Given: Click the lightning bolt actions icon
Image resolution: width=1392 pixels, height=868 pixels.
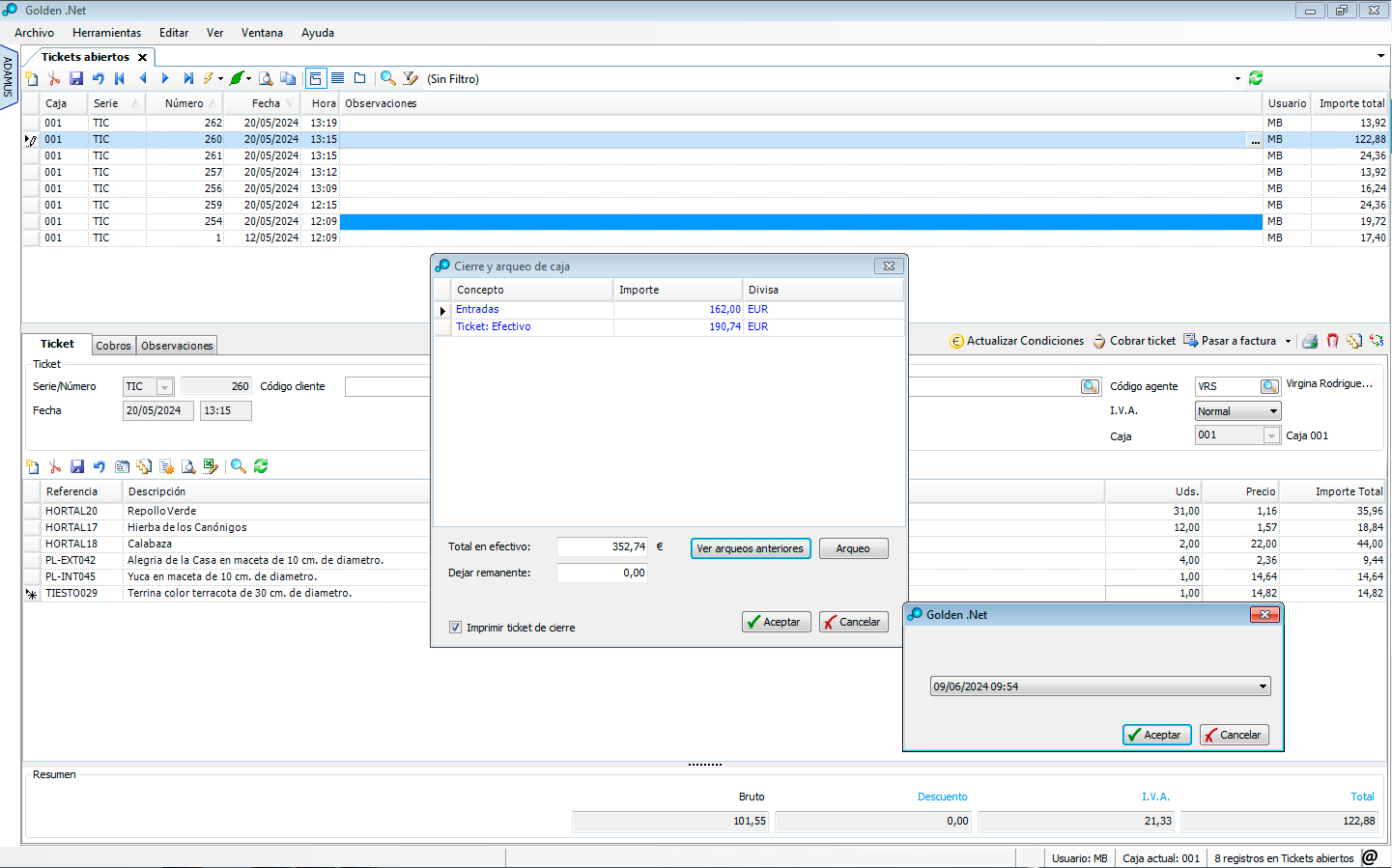Looking at the screenshot, I should (x=209, y=79).
